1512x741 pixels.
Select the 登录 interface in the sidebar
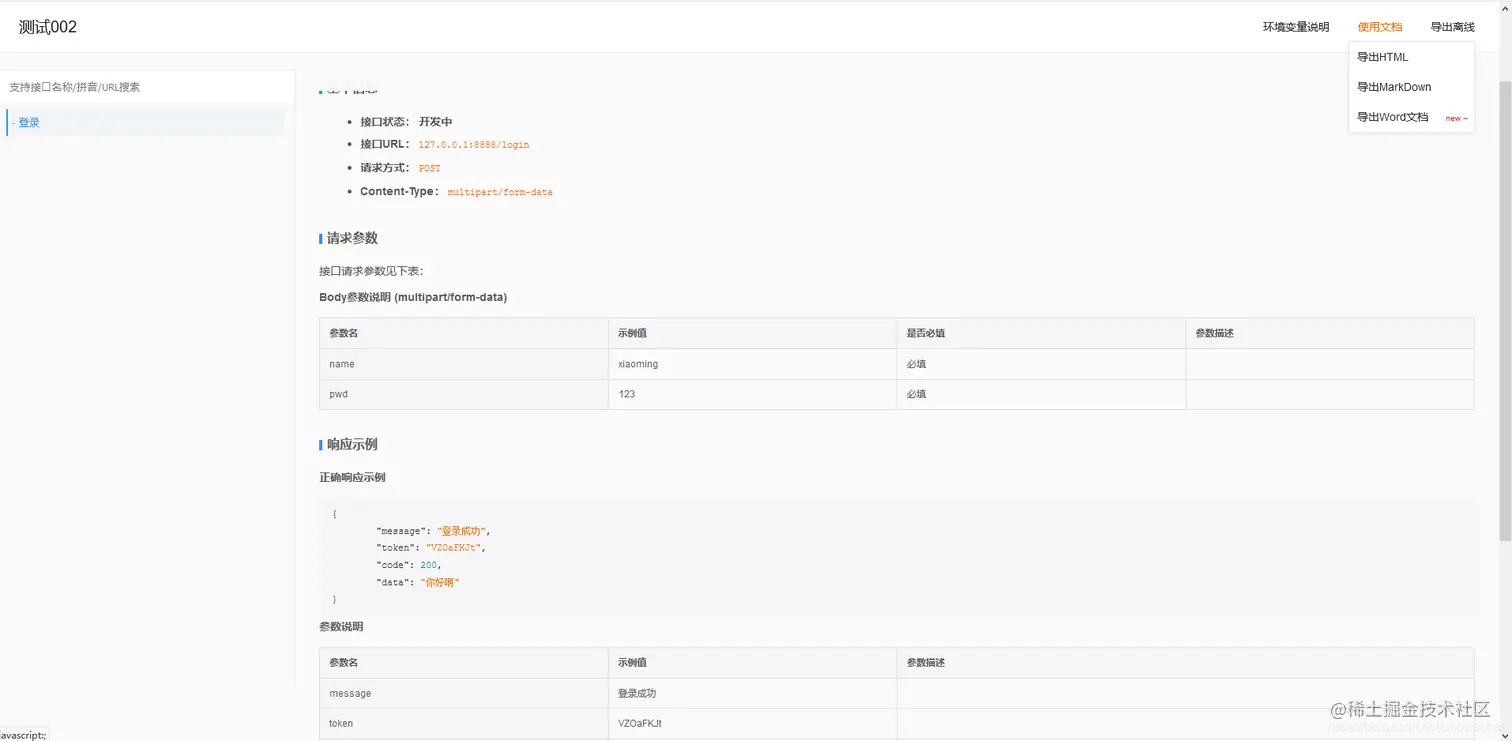(146, 122)
